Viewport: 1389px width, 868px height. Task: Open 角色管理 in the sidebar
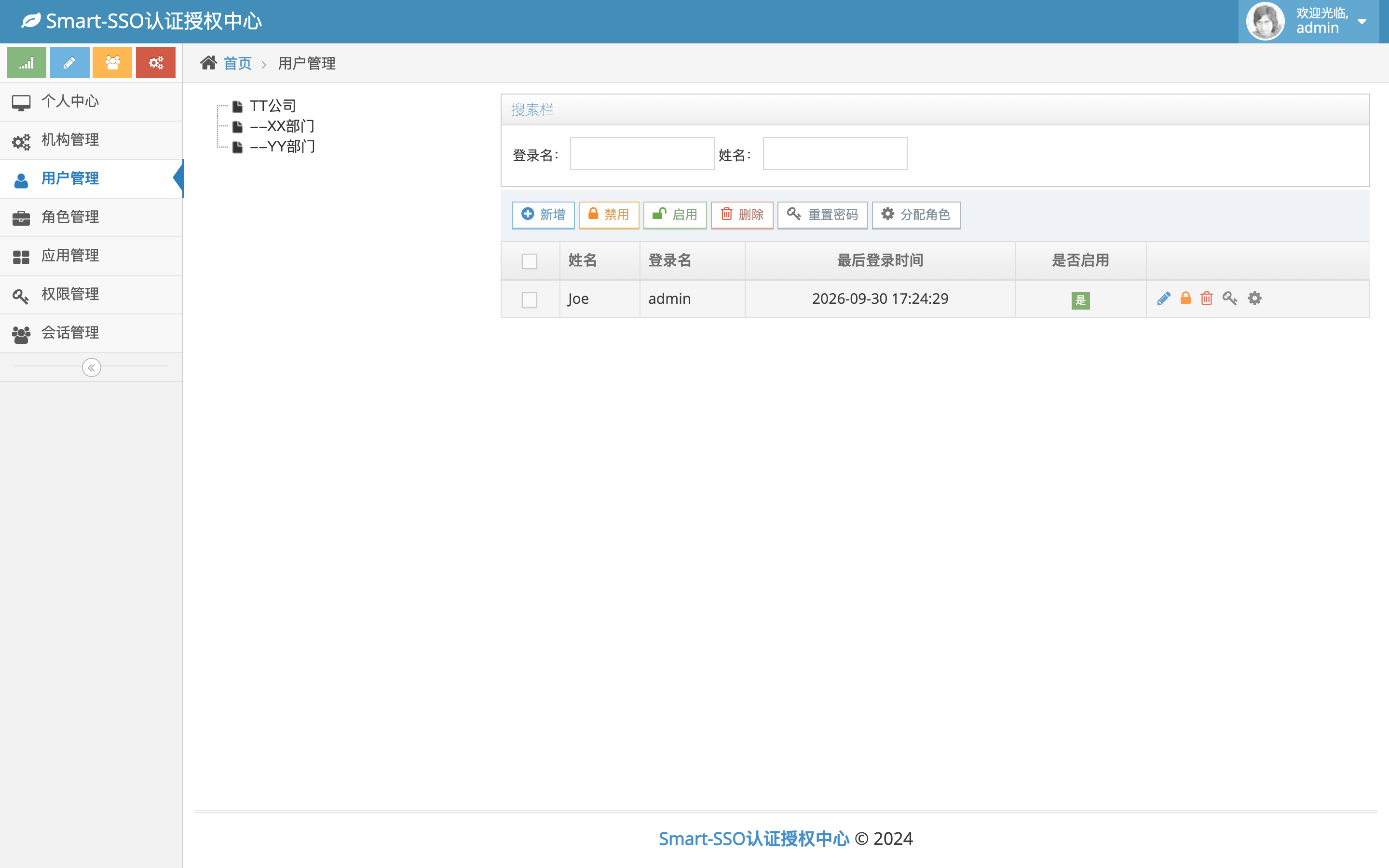pyautogui.click(x=91, y=217)
